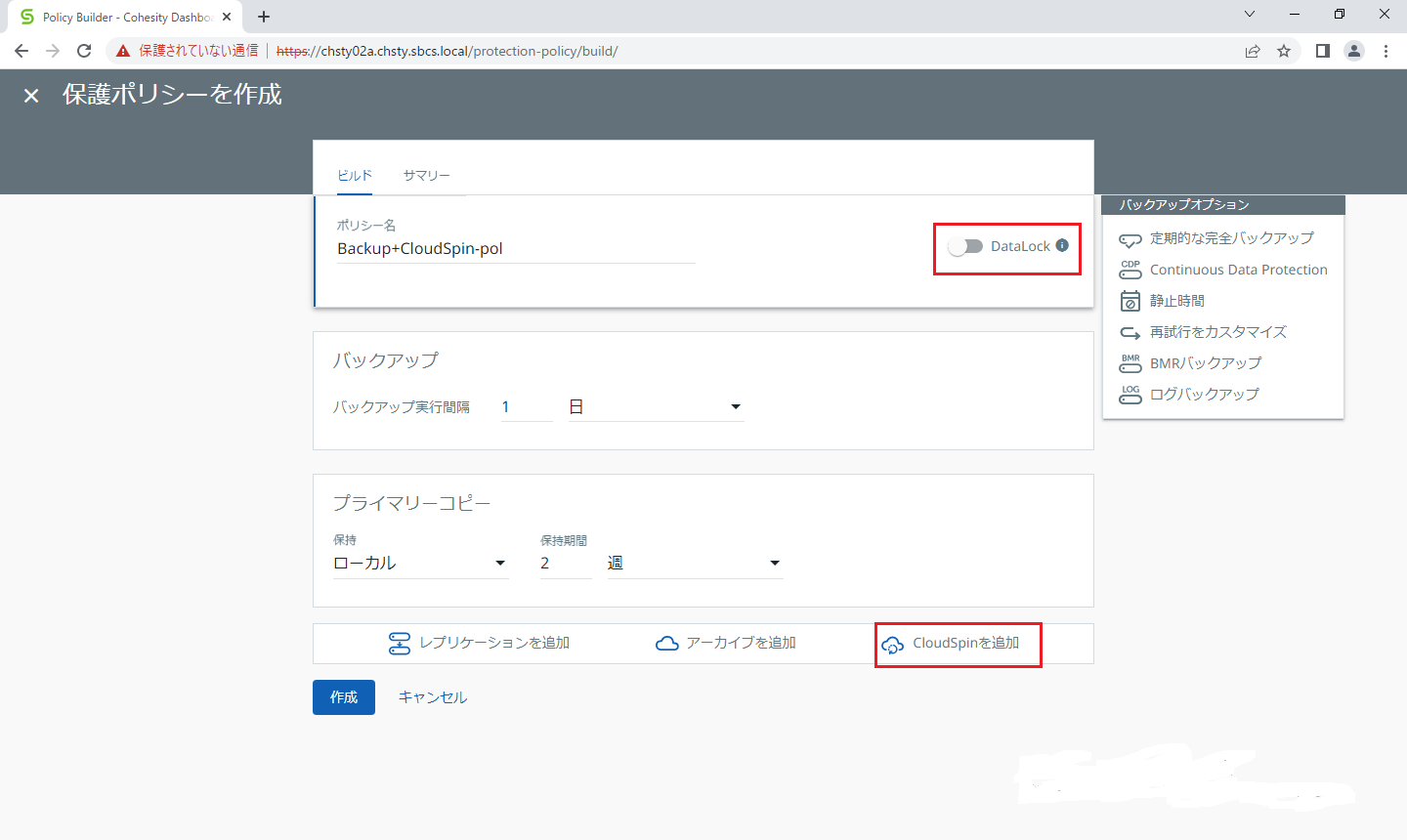Reload the current page
The image size is (1407, 840).
84,51
